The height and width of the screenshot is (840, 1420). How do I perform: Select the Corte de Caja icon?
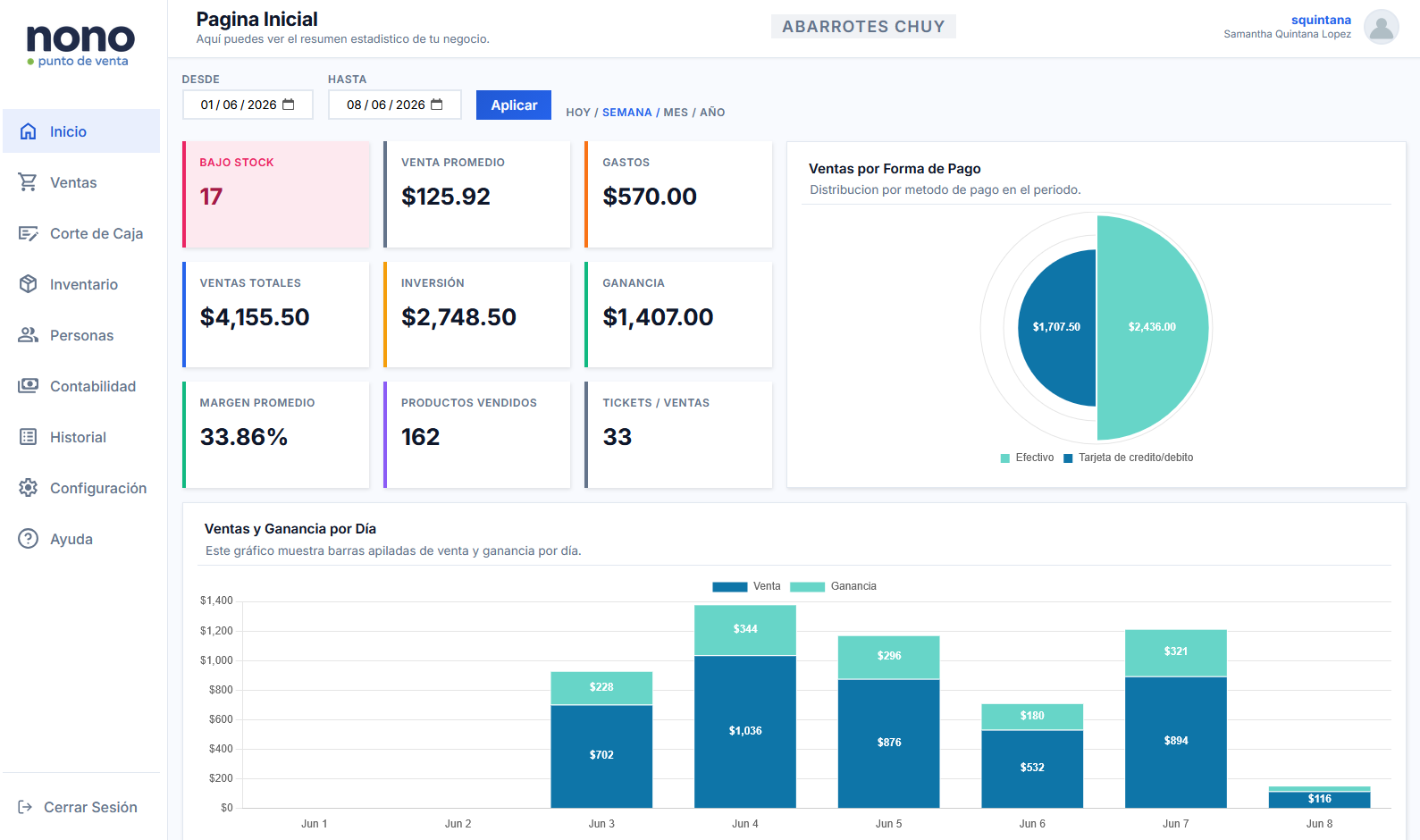28,233
